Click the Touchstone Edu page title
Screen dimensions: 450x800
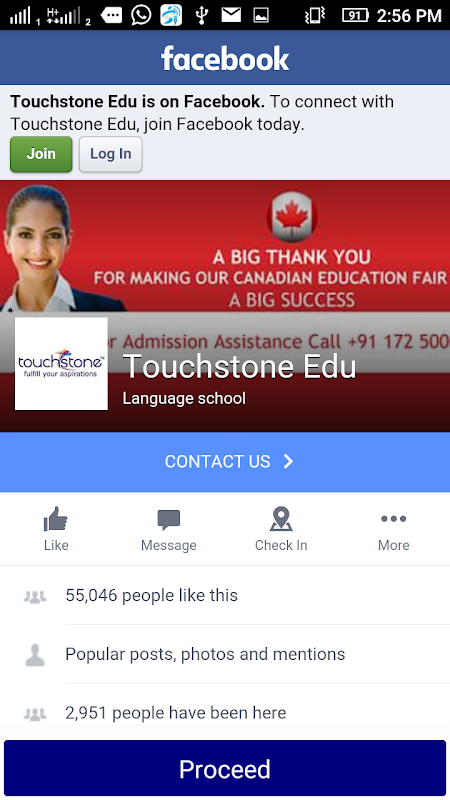[239, 366]
